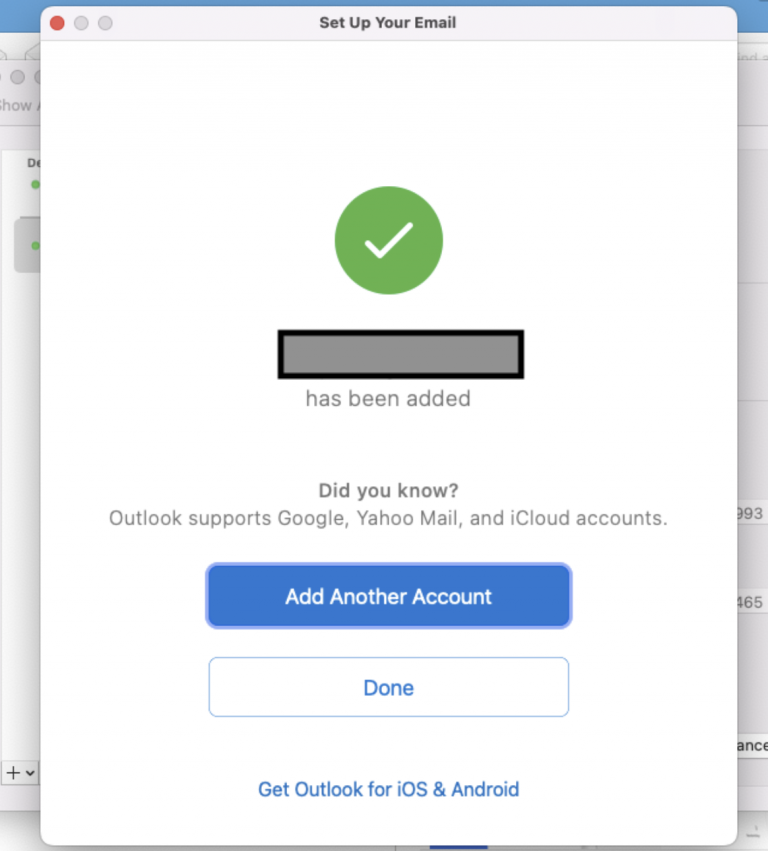Click the "has been added" confirmation area
Screen dimensions: 768x851
pos(387,398)
